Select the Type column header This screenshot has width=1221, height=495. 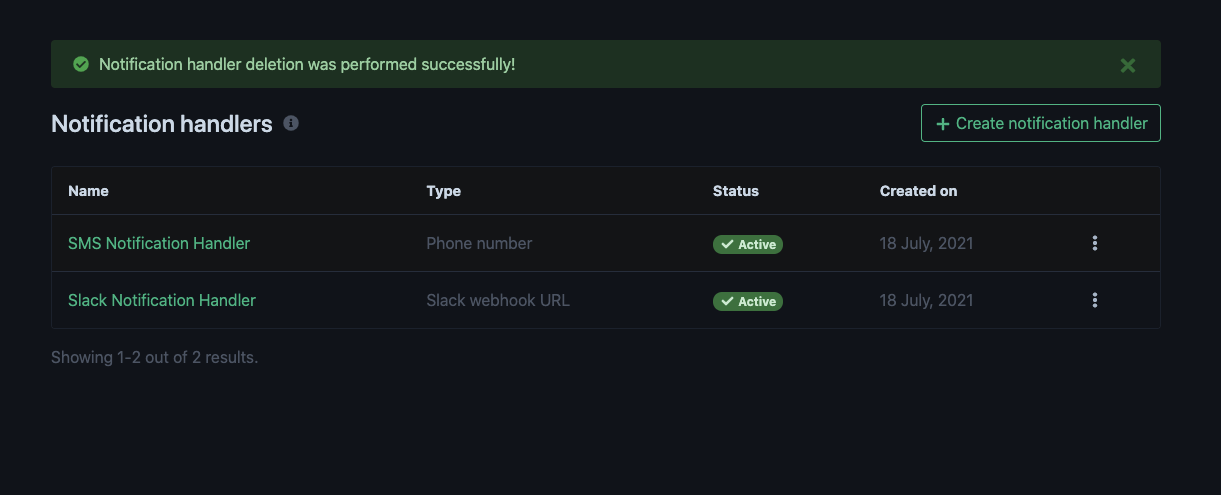pyautogui.click(x=443, y=191)
